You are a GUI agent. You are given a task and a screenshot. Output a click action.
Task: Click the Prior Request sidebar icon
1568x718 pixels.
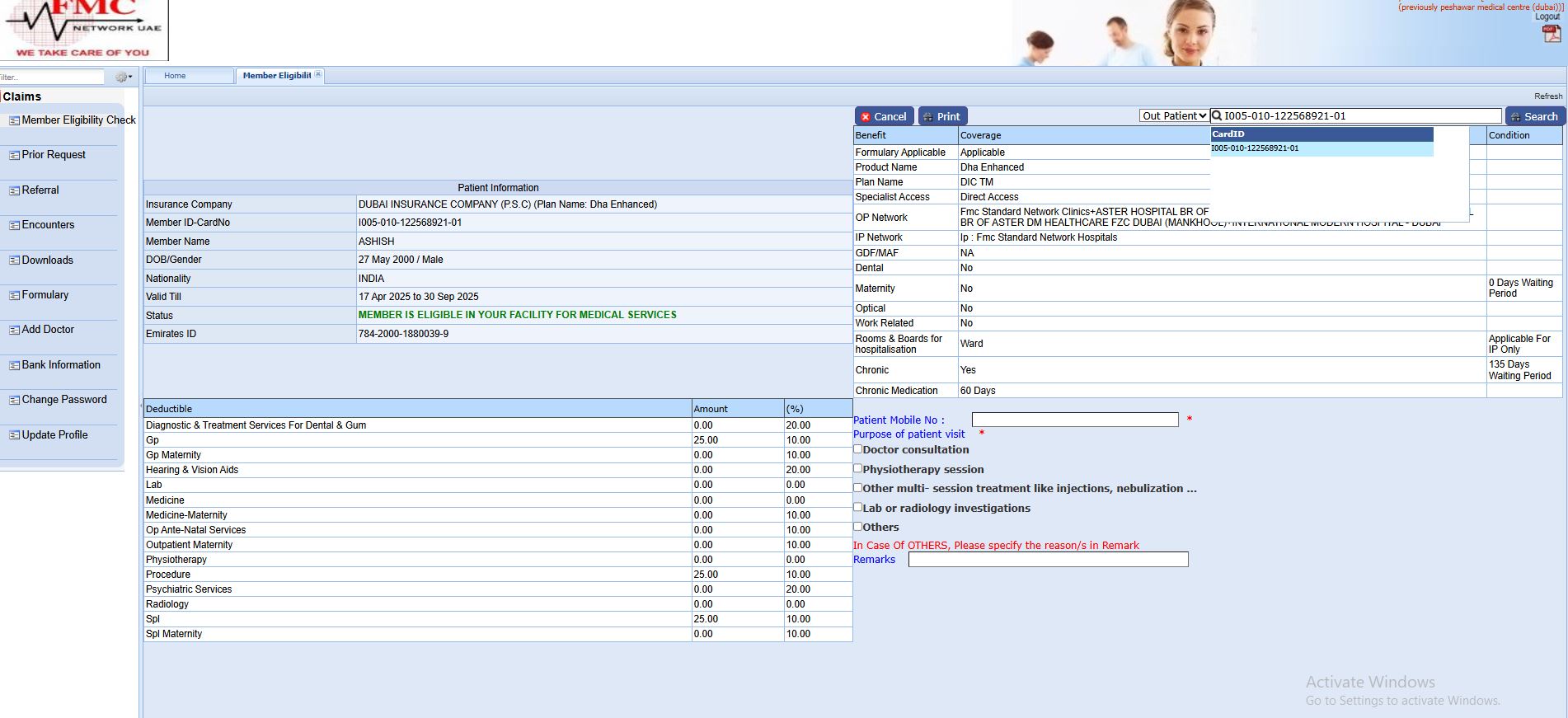(x=14, y=156)
